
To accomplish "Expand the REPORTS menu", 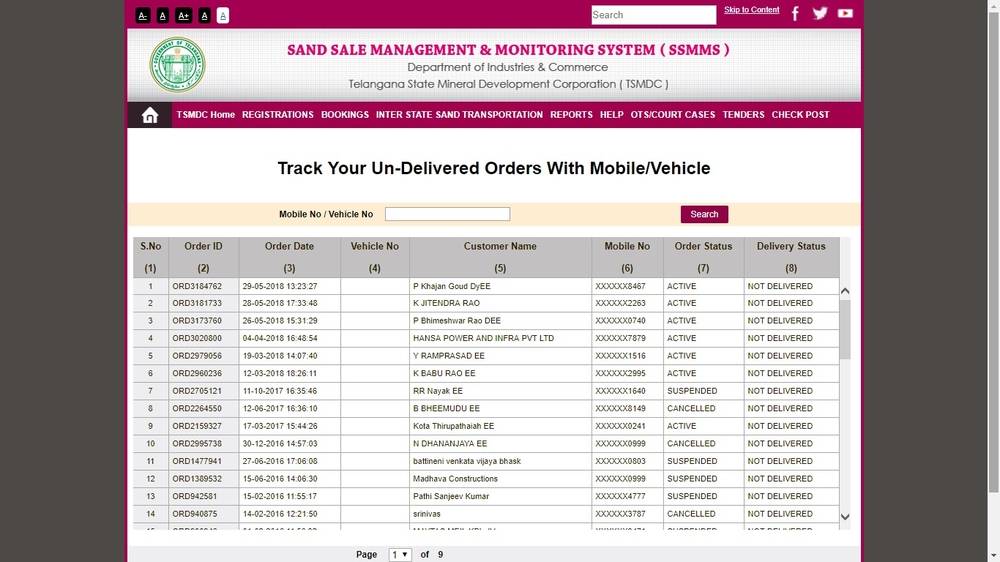I will click(x=571, y=115).
